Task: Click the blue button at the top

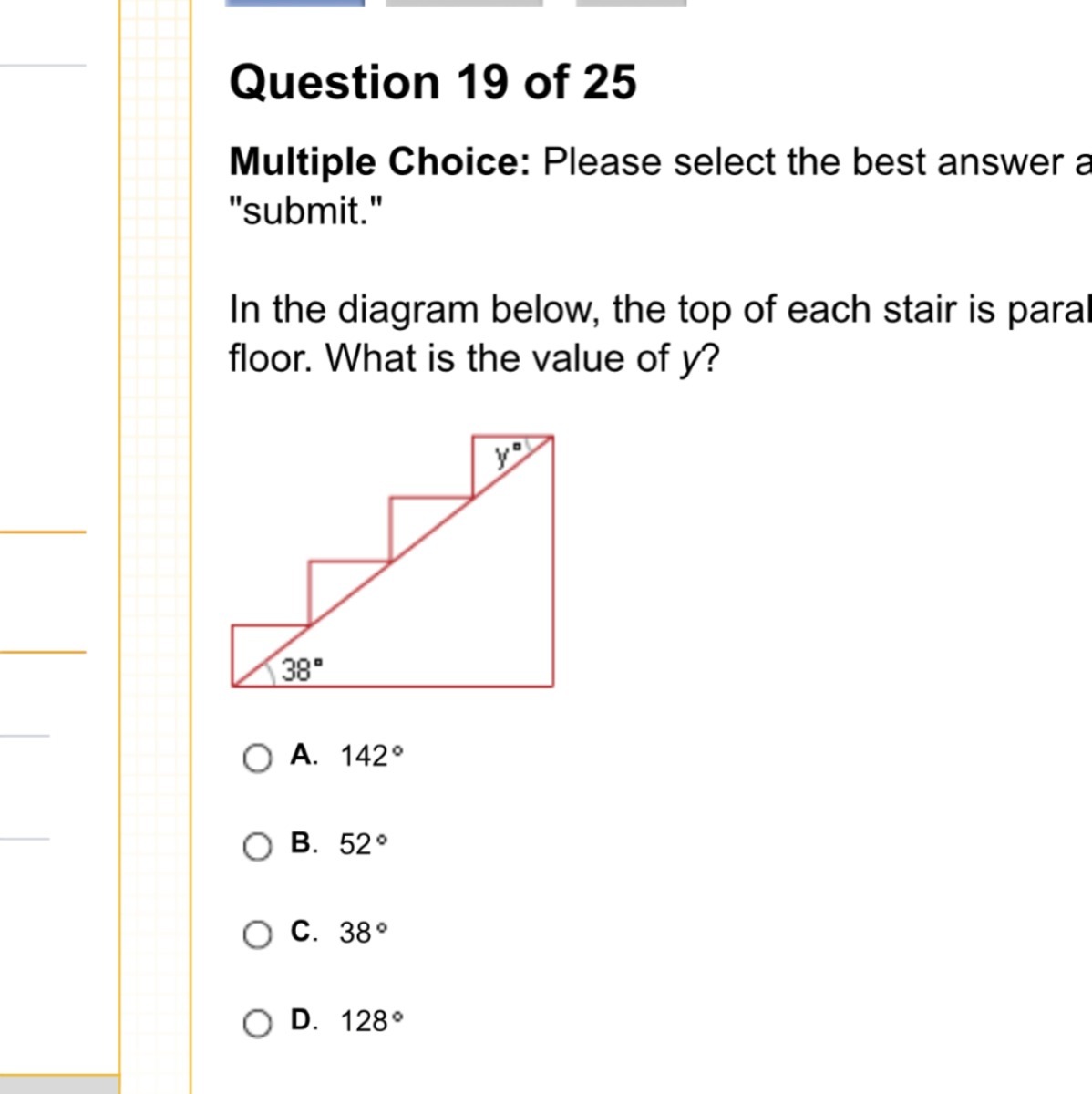Action: [x=294, y=3]
